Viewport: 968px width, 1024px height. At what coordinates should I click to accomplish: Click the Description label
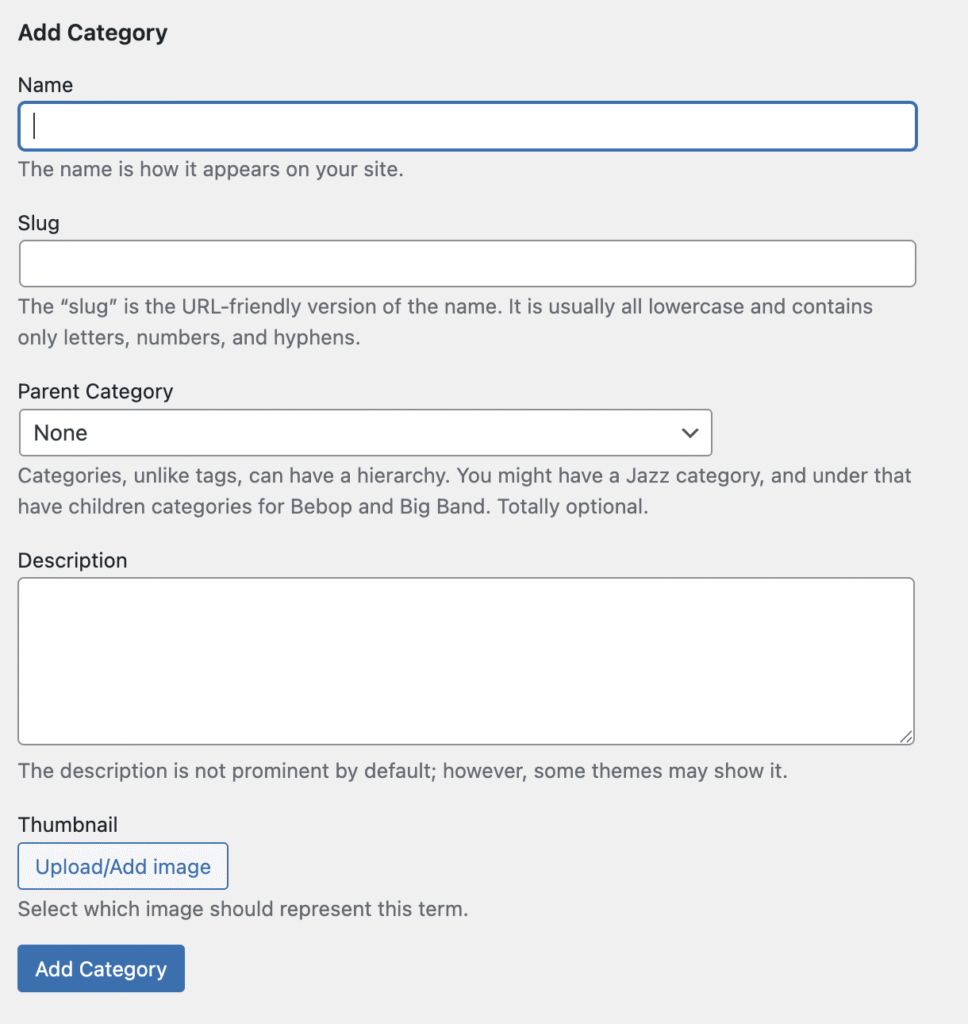pyautogui.click(x=72, y=560)
